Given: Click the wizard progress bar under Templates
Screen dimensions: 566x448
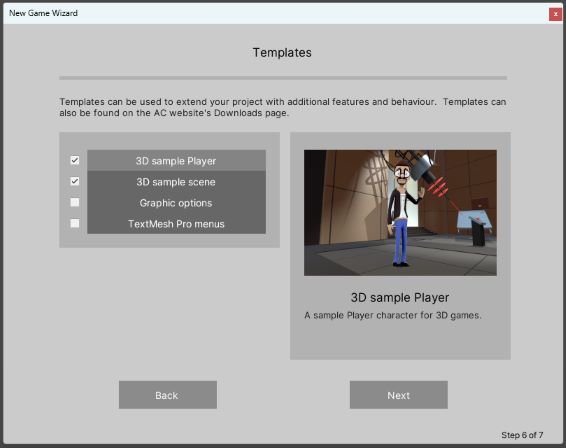Looking at the screenshot, I should 283,78.
